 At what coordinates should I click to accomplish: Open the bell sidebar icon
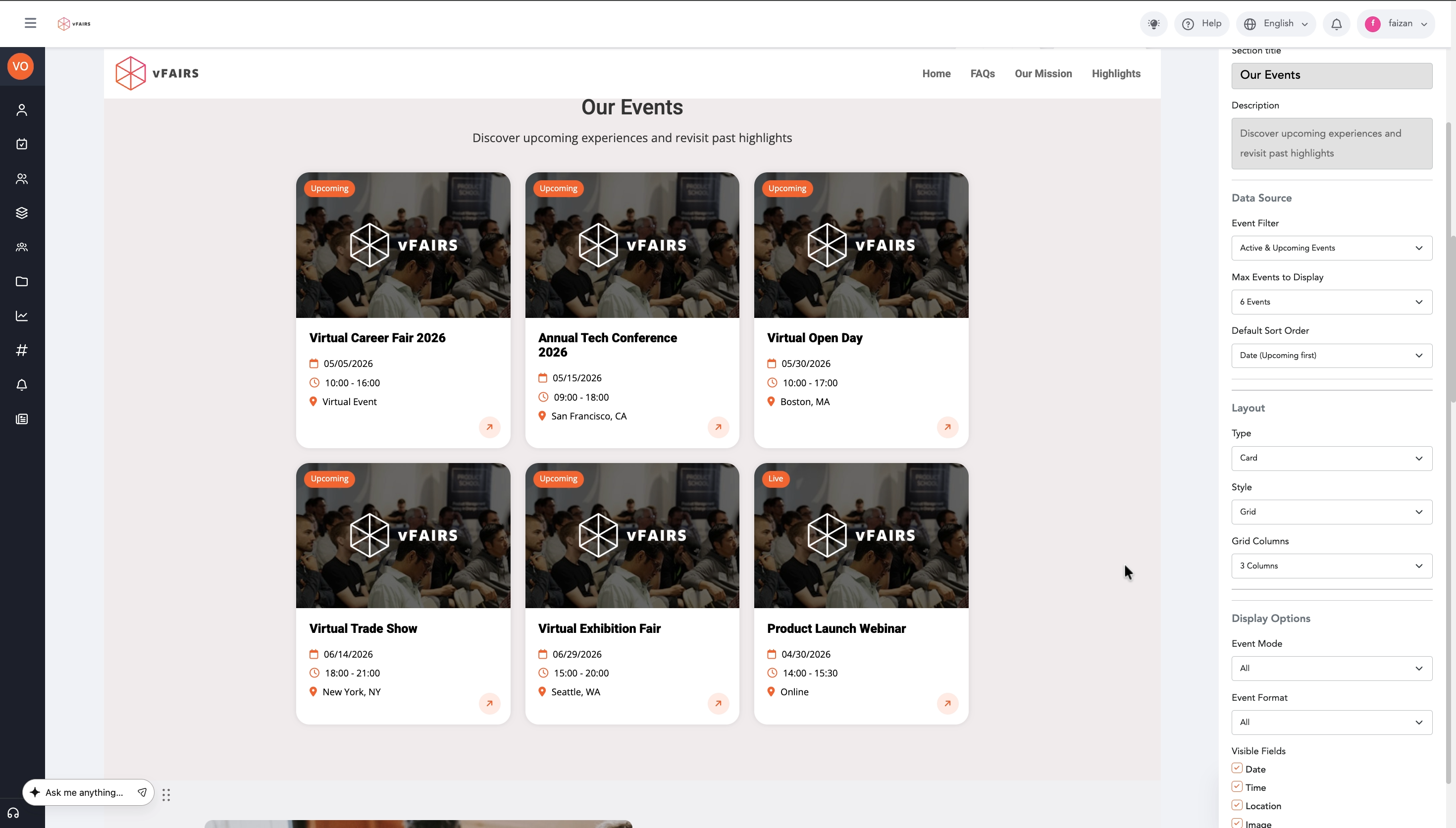click(x=22, y=385)
